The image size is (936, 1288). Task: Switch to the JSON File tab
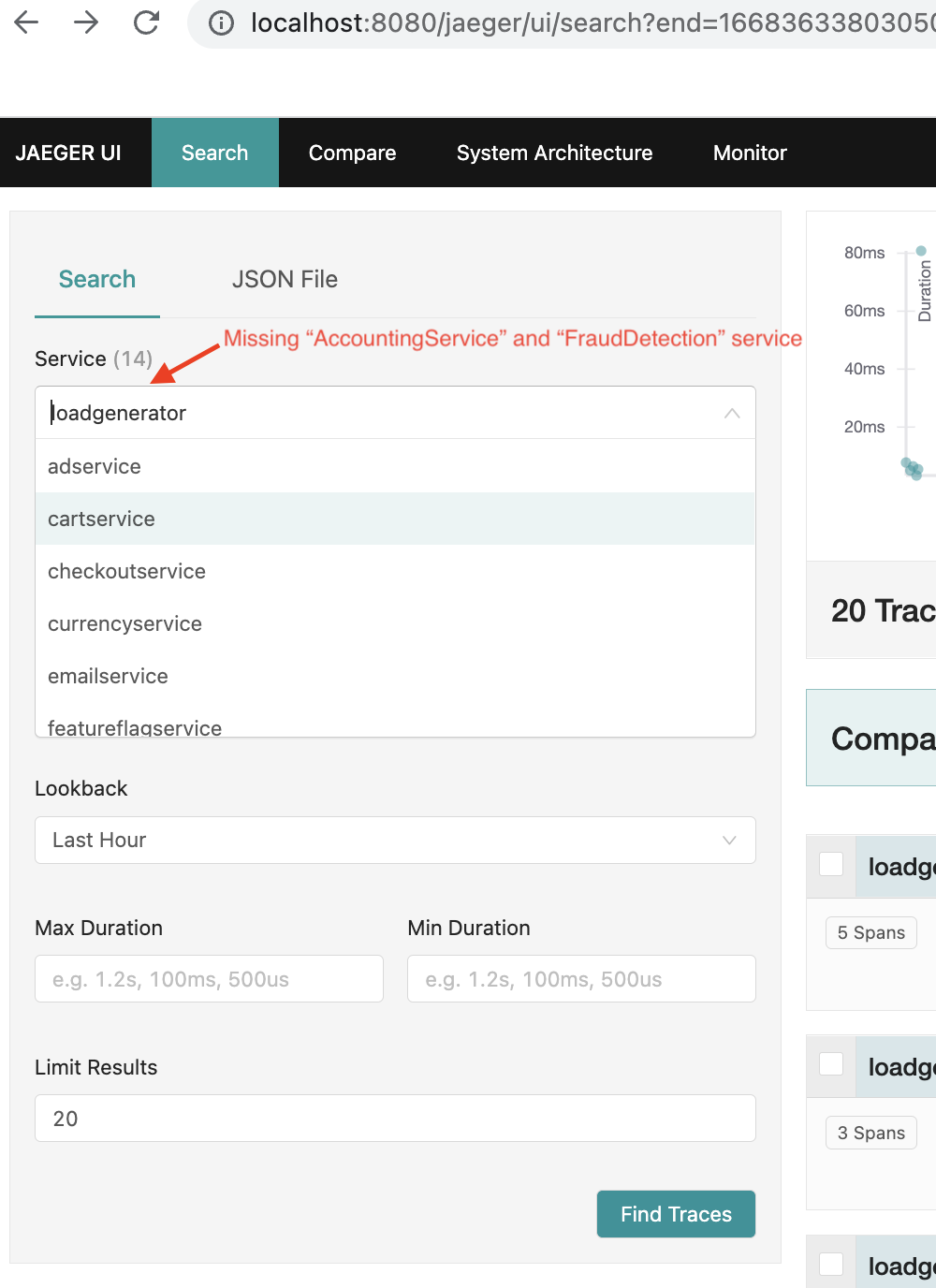click(x=285, y=279)
